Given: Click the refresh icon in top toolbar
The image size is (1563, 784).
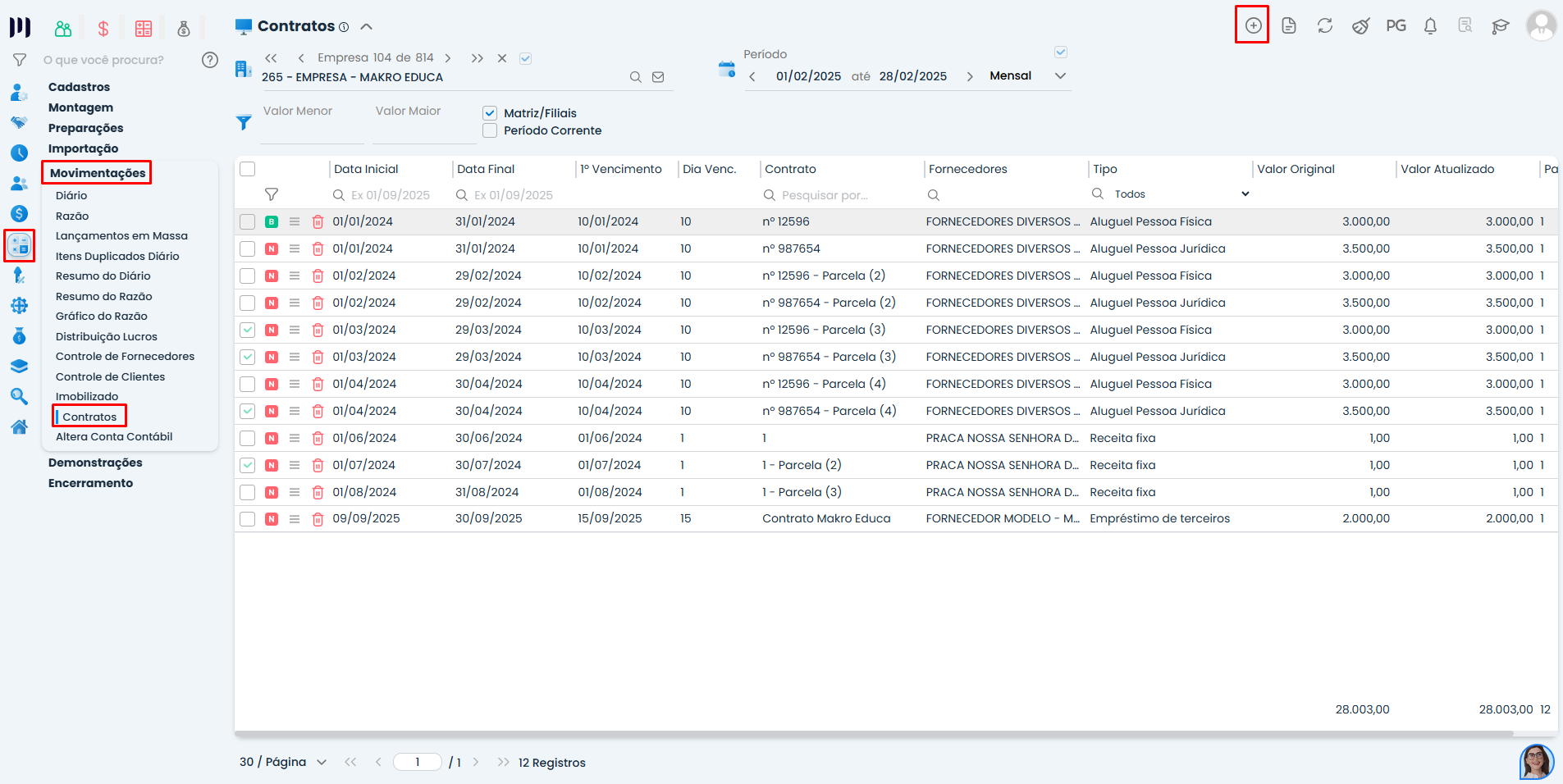Looking at the screenshot, I should pos(1324,25).
